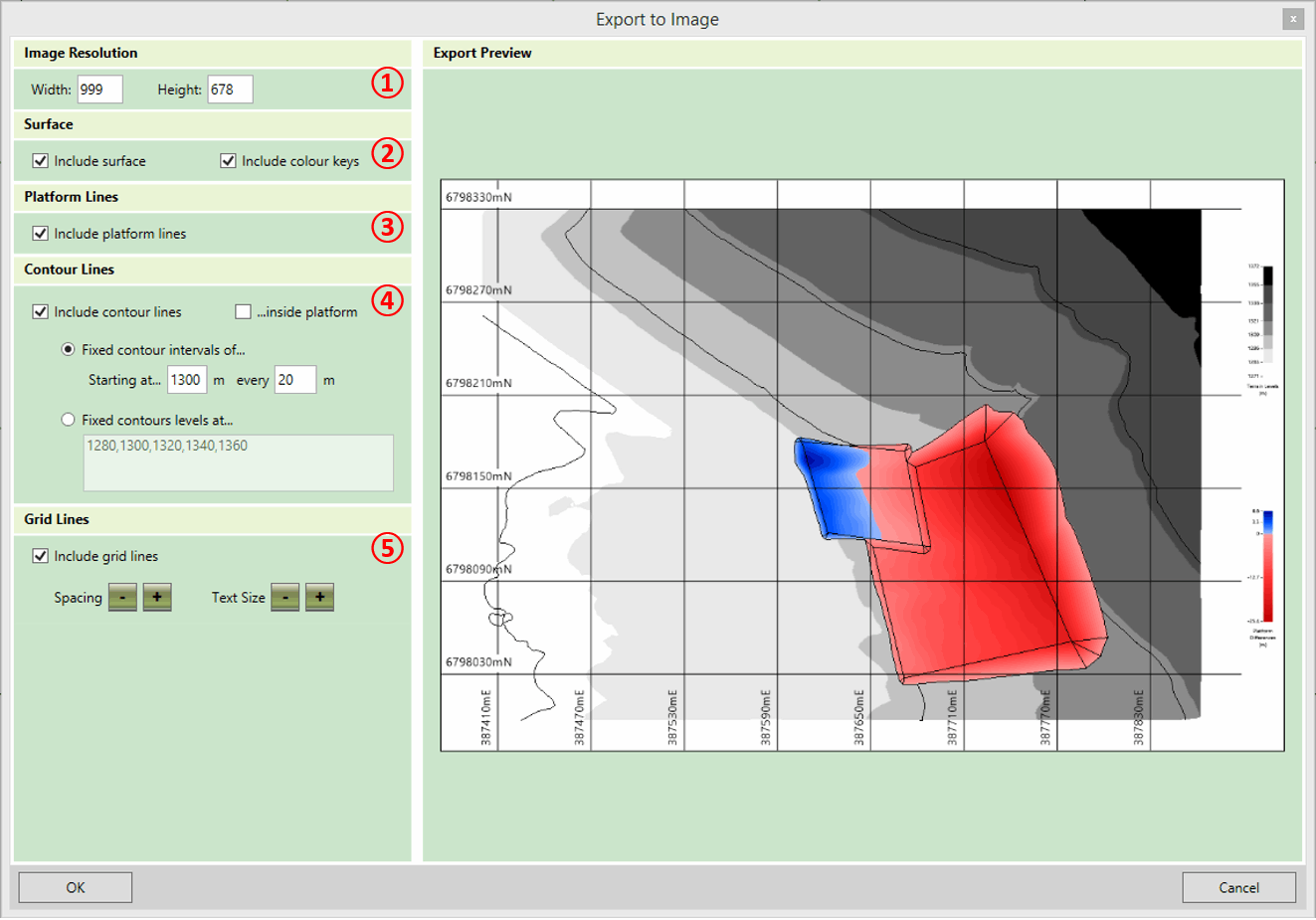
Task: Focus the Starting at contour value field
Action: [x=187, y=380]
